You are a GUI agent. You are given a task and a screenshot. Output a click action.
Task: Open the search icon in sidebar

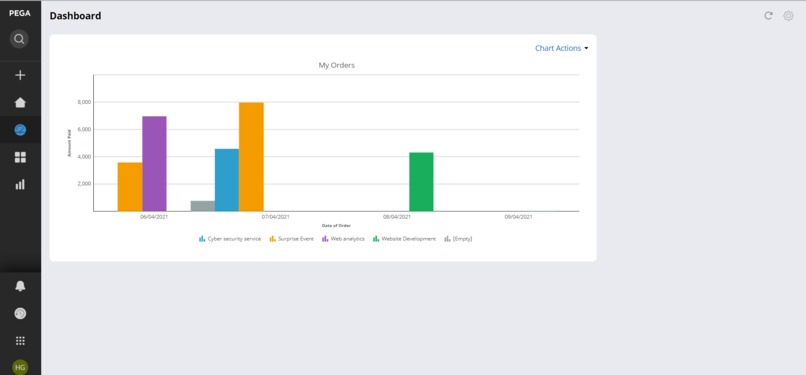[19, 39]
